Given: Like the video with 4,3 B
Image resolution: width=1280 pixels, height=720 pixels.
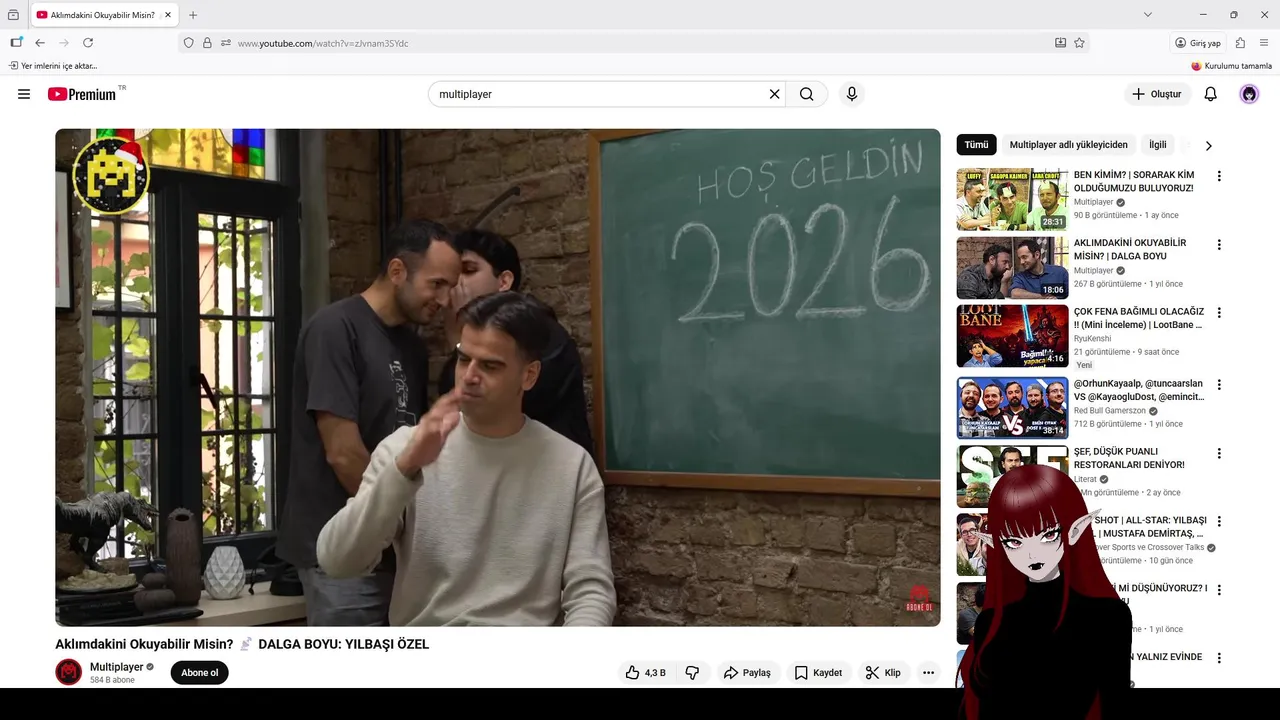Looking at the screenshot, I should coord(645,673).
